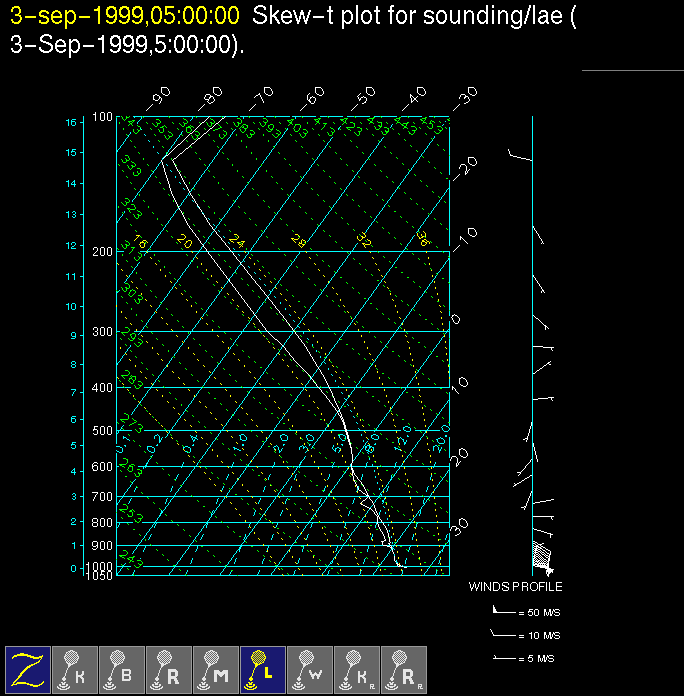Select the first K sounding station icon

click(75, 669)
